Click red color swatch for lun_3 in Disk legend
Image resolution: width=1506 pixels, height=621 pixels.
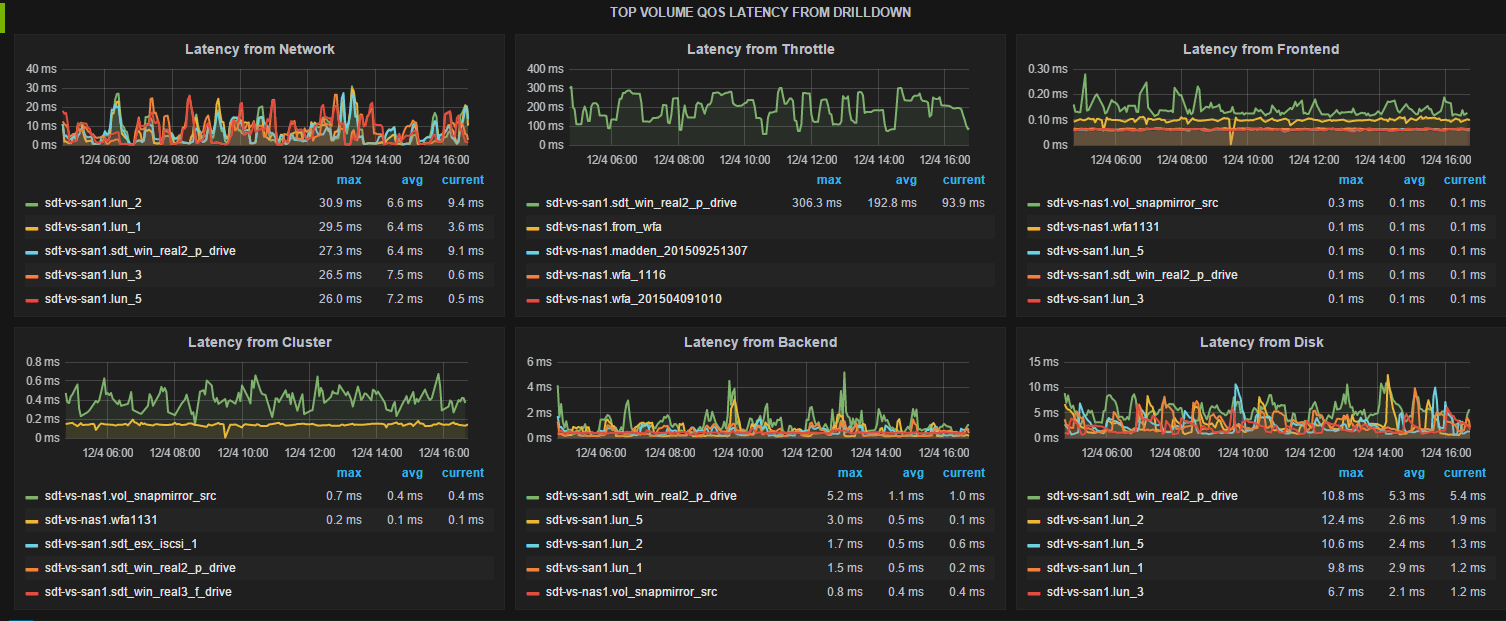tap(1034, 592)
